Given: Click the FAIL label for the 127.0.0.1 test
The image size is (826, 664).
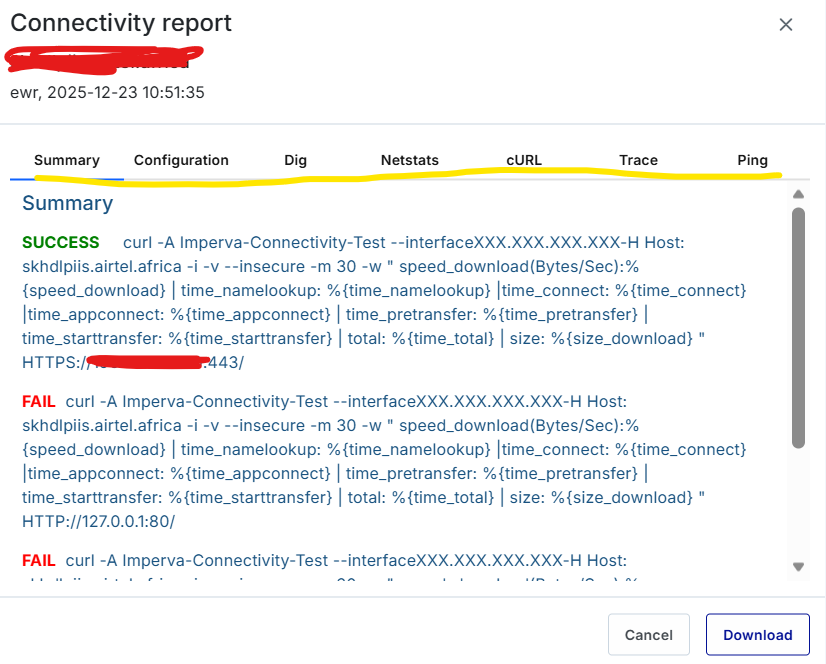Looking at the screenshot, I should pos(40,401).
